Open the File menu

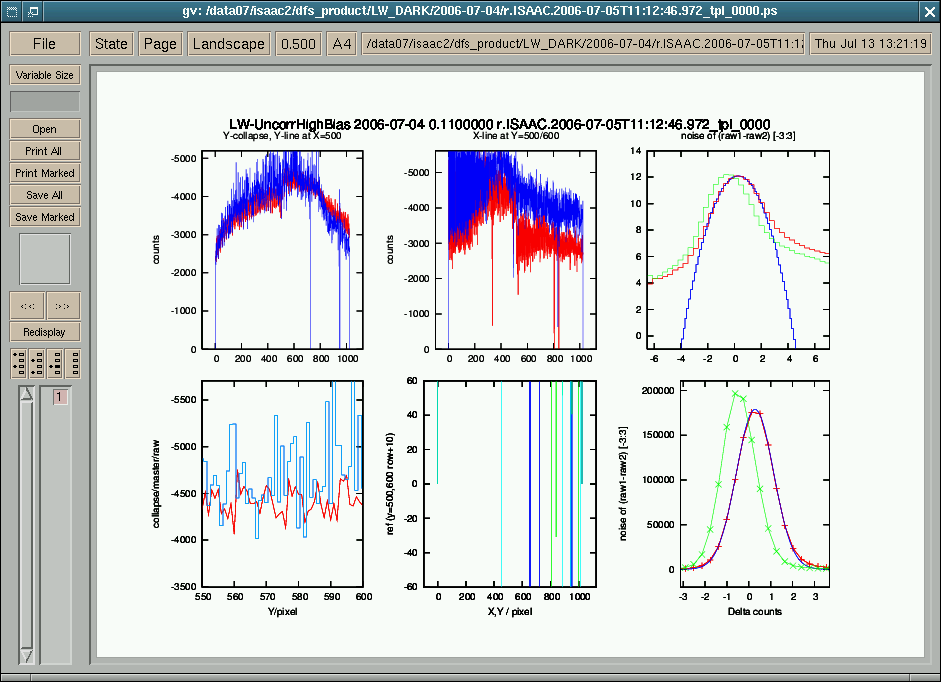tap(44, 44)
